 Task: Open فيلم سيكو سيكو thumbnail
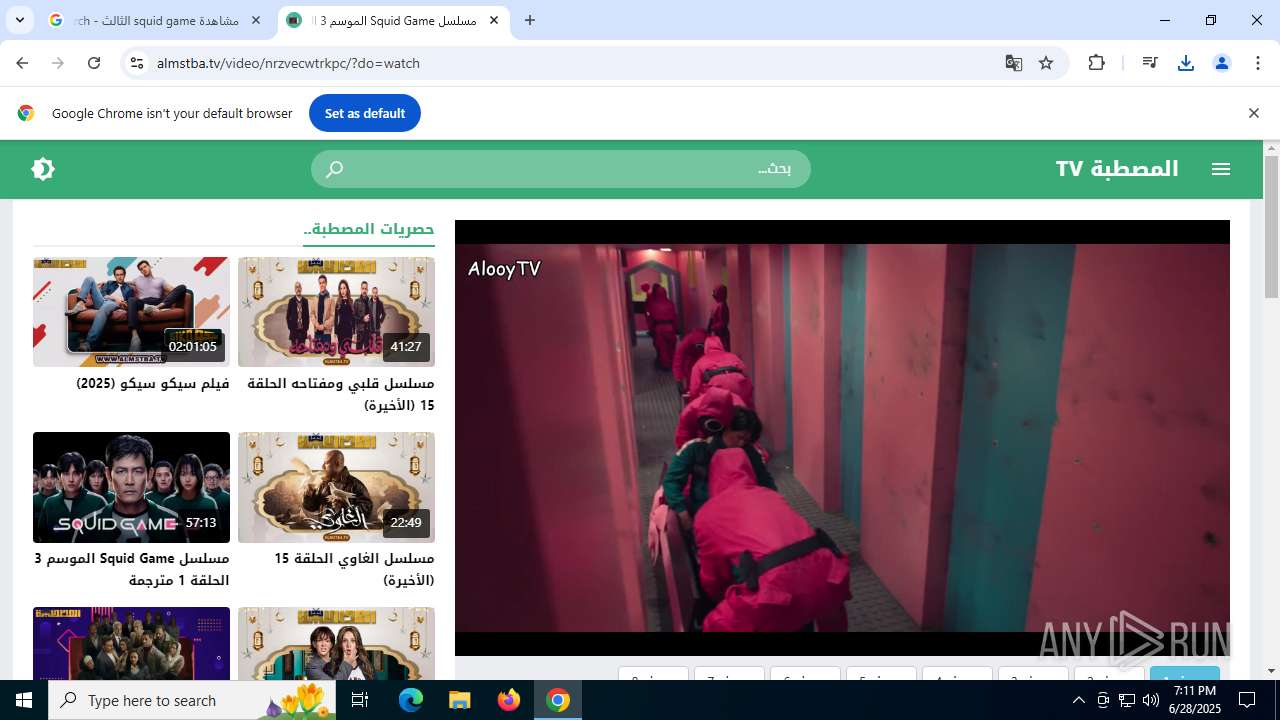point(131,312)
